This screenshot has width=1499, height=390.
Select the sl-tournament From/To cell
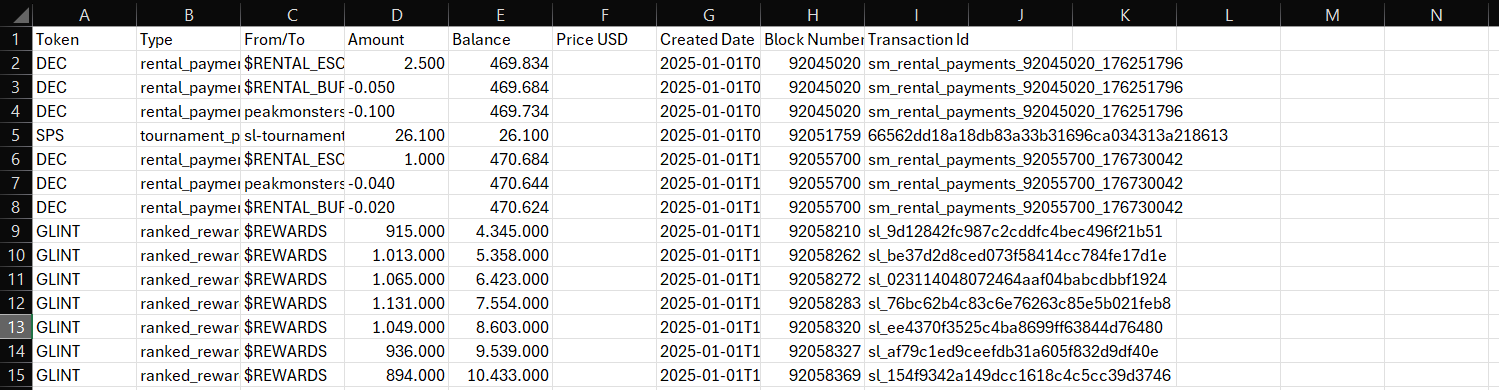[292, 135]
